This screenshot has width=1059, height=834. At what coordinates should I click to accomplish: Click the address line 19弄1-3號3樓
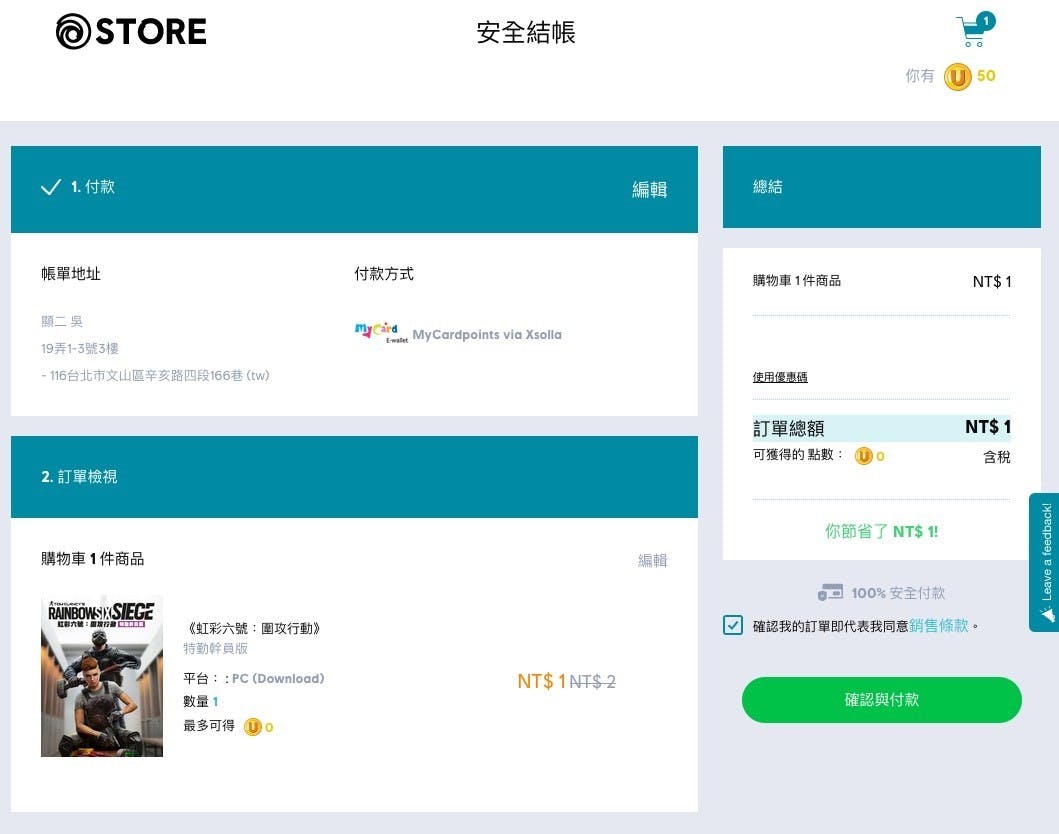pyautogui.click(x=80, y=348)
